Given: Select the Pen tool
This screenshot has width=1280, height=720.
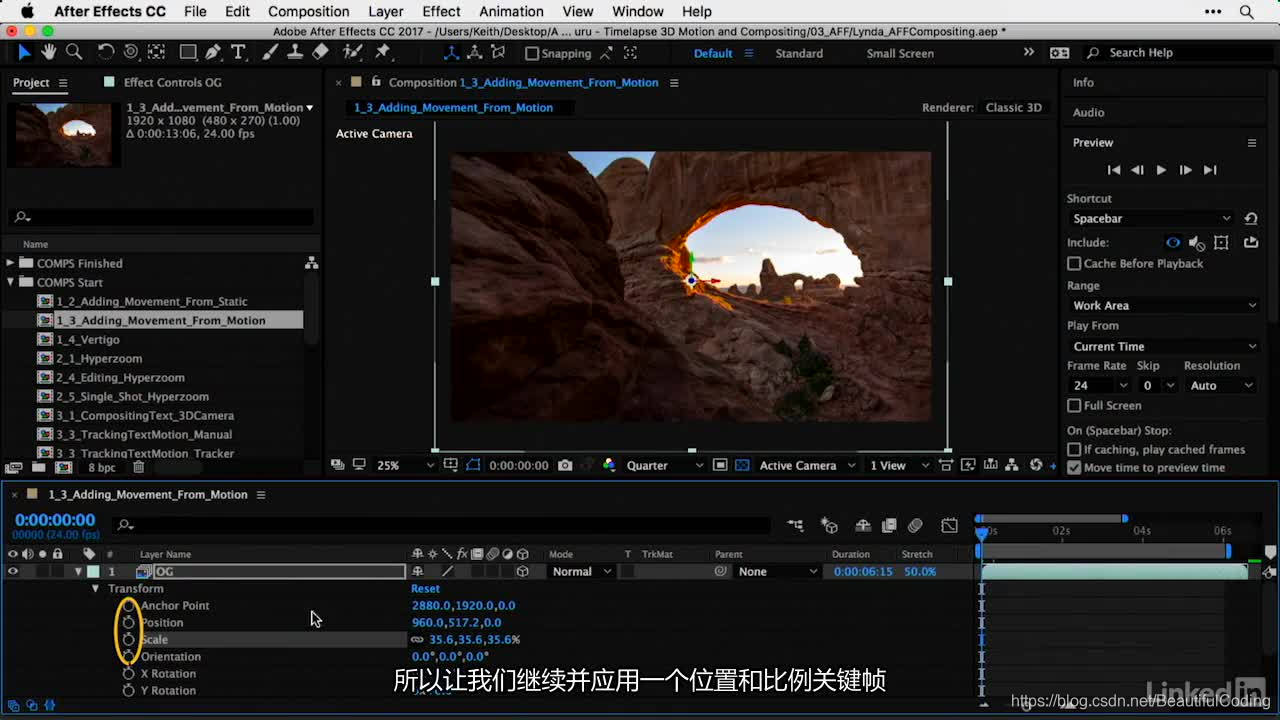Looking at the screenshot, I should pyautogui.click(x=213, y=52).
